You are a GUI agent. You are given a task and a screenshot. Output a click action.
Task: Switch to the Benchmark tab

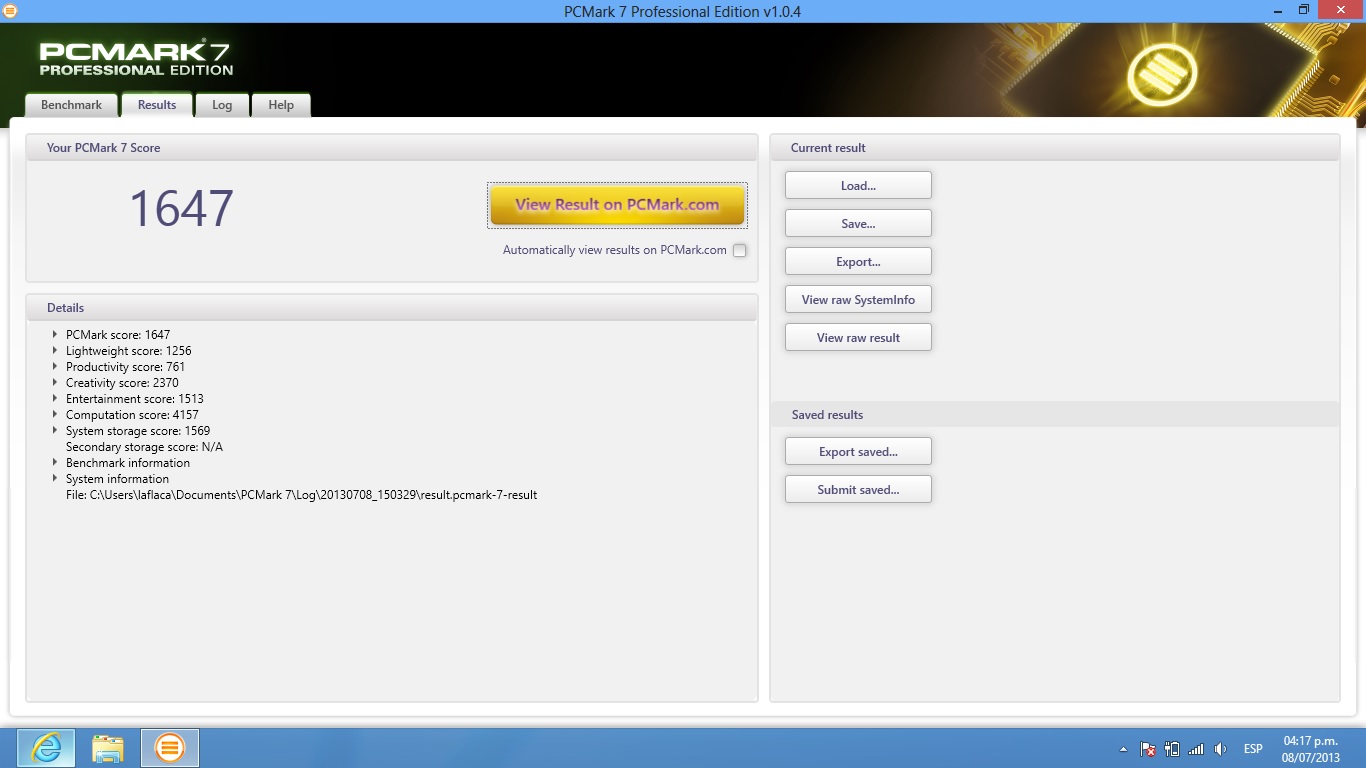[71, 105]
